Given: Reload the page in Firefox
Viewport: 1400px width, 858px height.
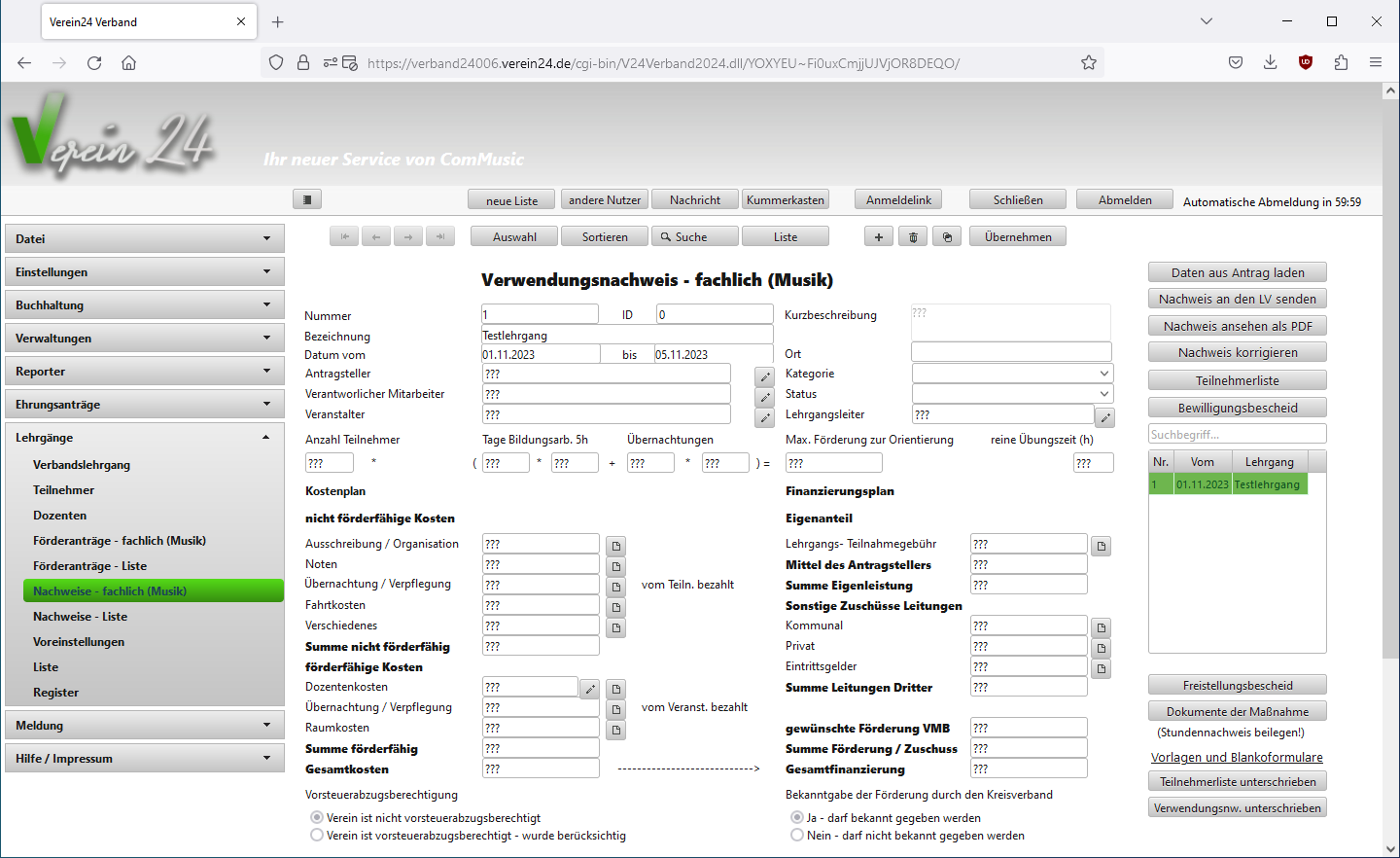Looking at the screenshot, I should point(94,63).
